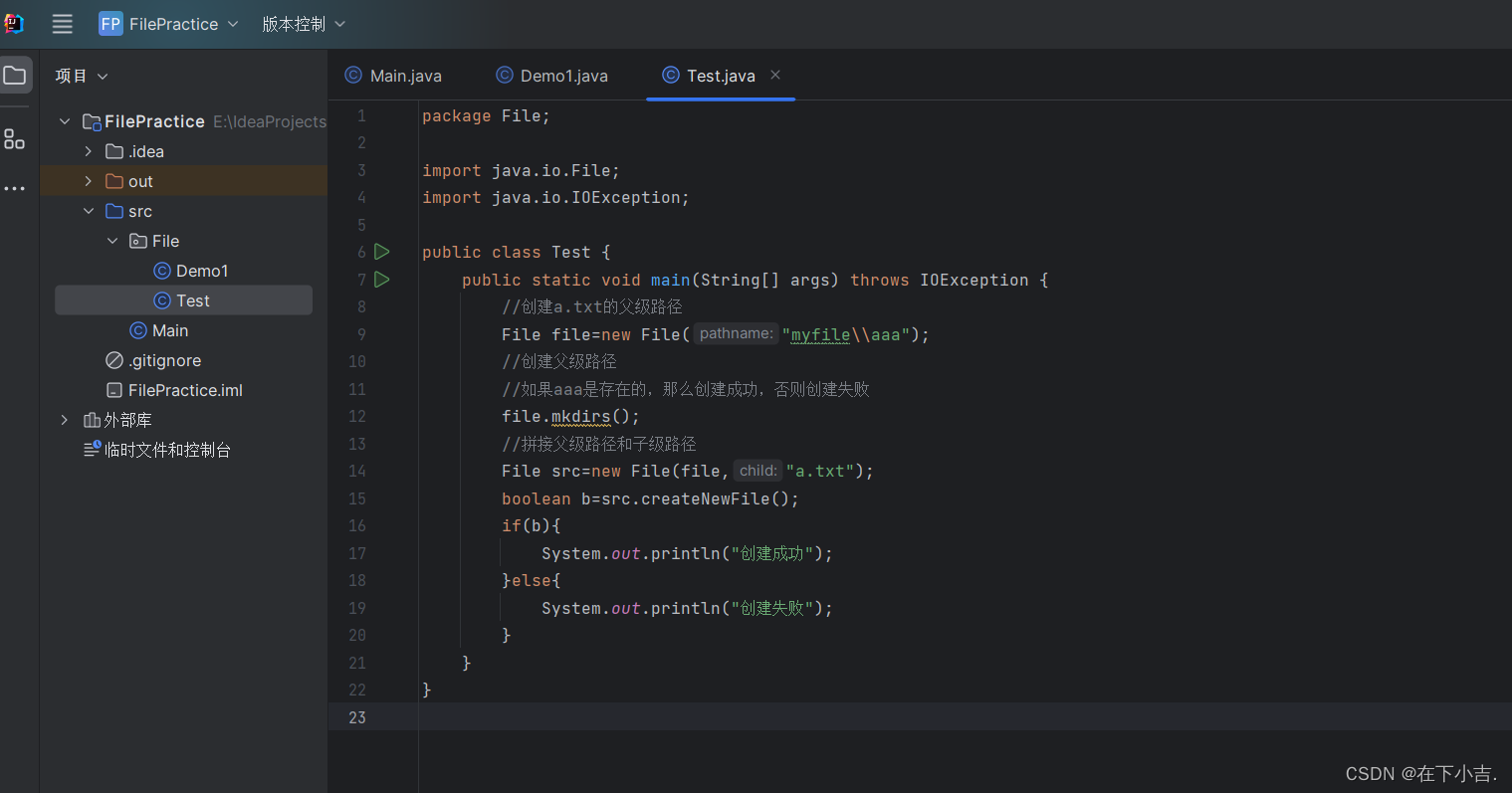Open the main hamburger menu

coord(62,24)
